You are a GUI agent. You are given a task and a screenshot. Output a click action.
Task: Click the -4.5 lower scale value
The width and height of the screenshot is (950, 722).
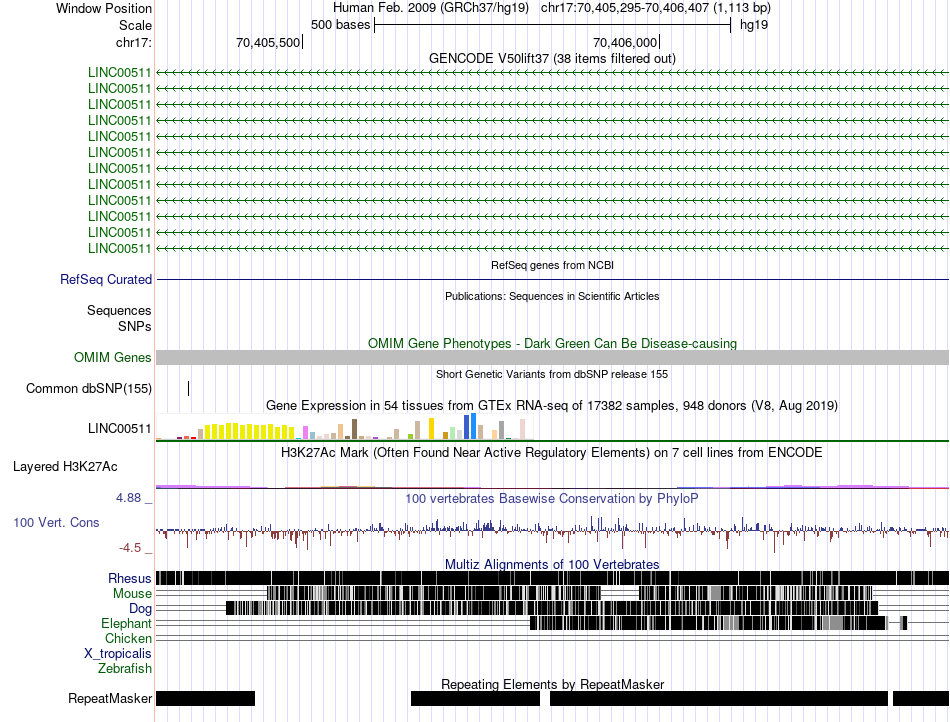pyautogui.click(x=130, y=548)
